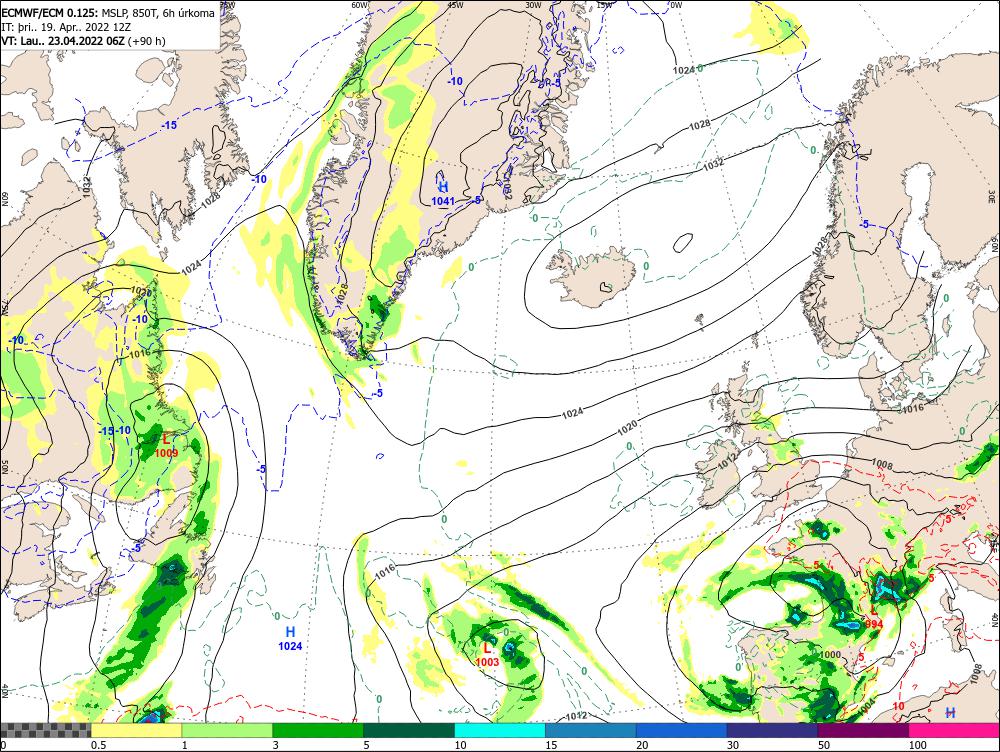
Task: Click the valid time 'VT: Lau.. 23.04.2022 06Z'
Action: (x=63, y=41)
